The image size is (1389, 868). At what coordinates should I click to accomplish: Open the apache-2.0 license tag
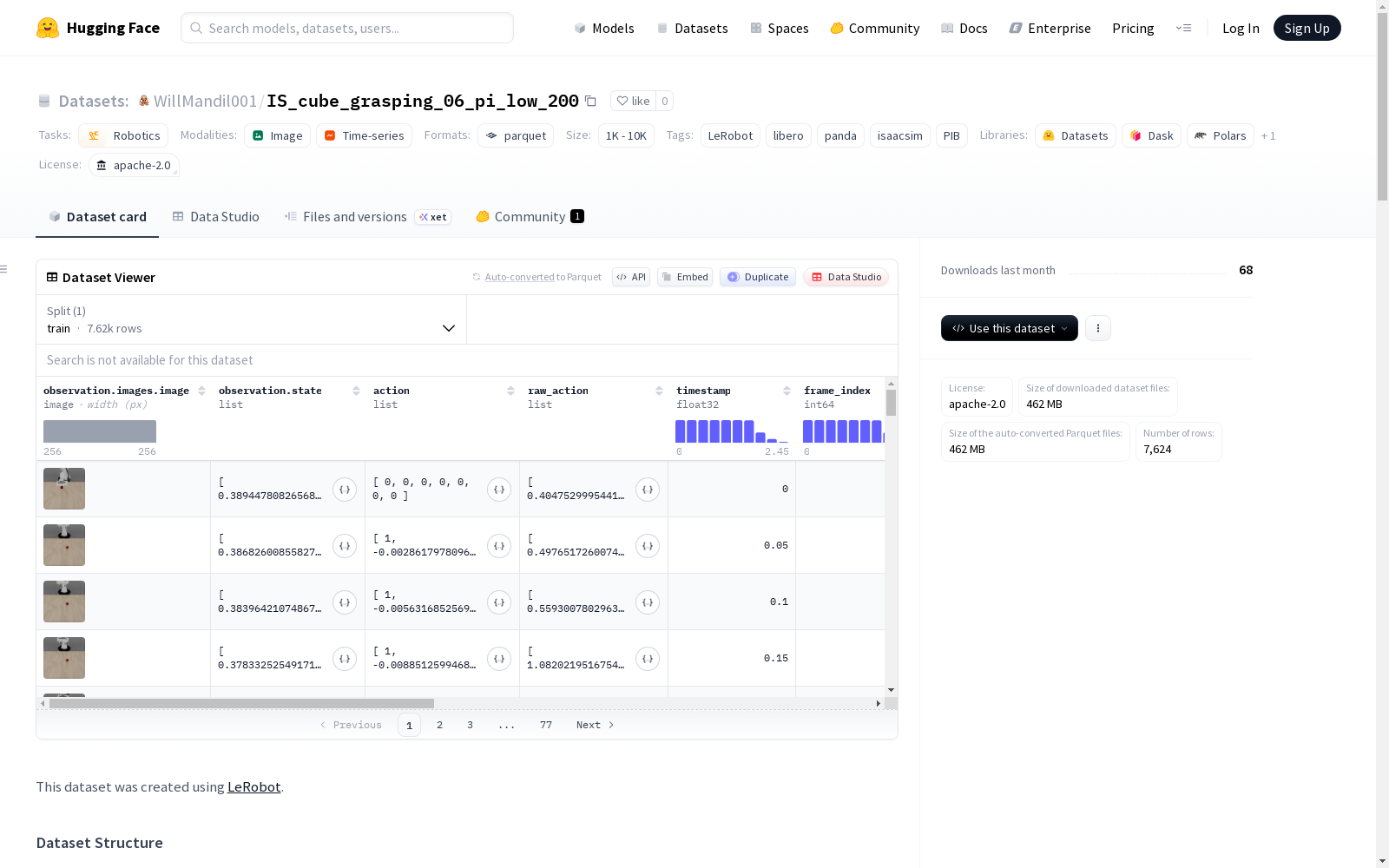point(134,165)
